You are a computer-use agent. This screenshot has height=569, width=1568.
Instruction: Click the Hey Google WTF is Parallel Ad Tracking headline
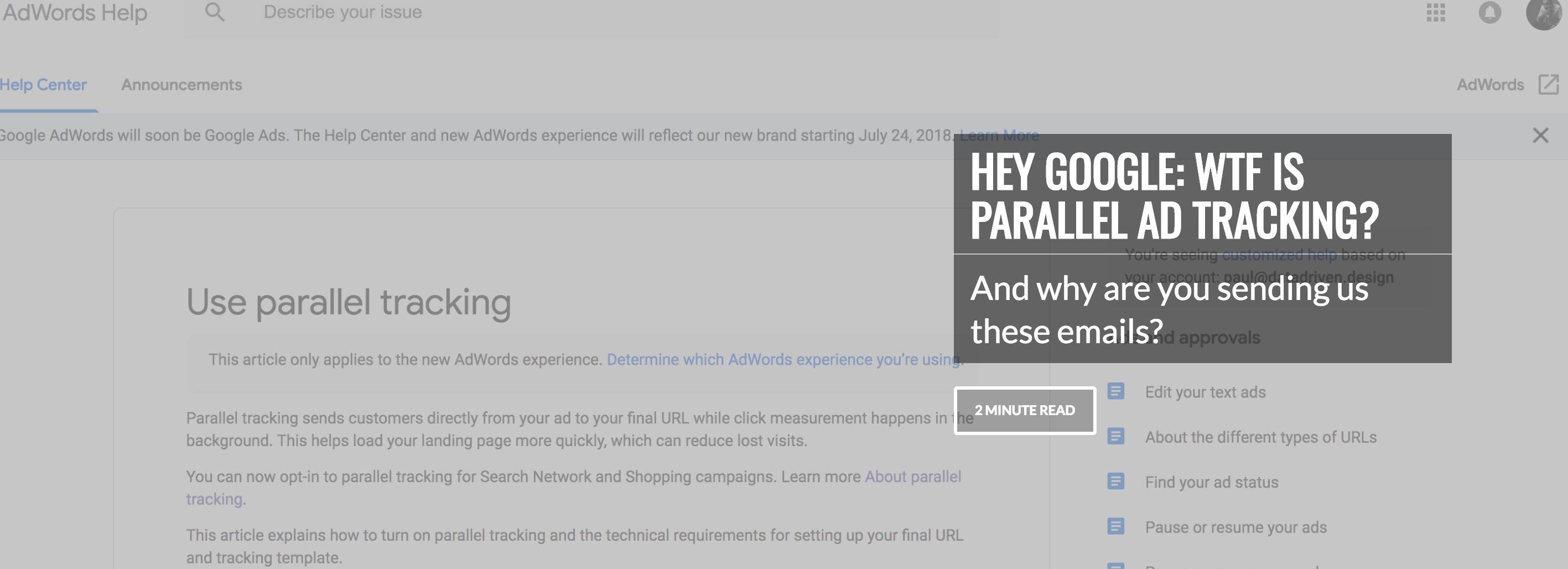click(x=1174, y=195)
